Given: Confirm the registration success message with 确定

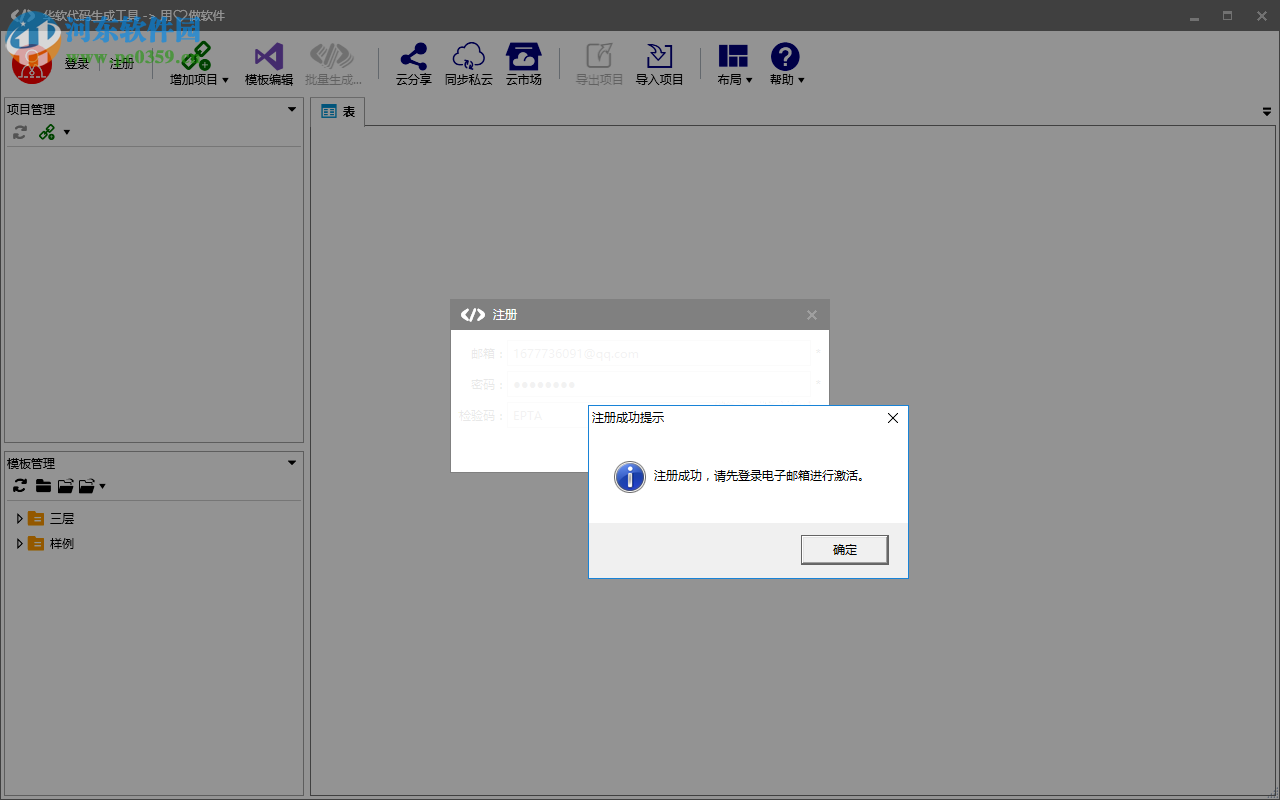Looking at the screenshot, I should 844,549.
